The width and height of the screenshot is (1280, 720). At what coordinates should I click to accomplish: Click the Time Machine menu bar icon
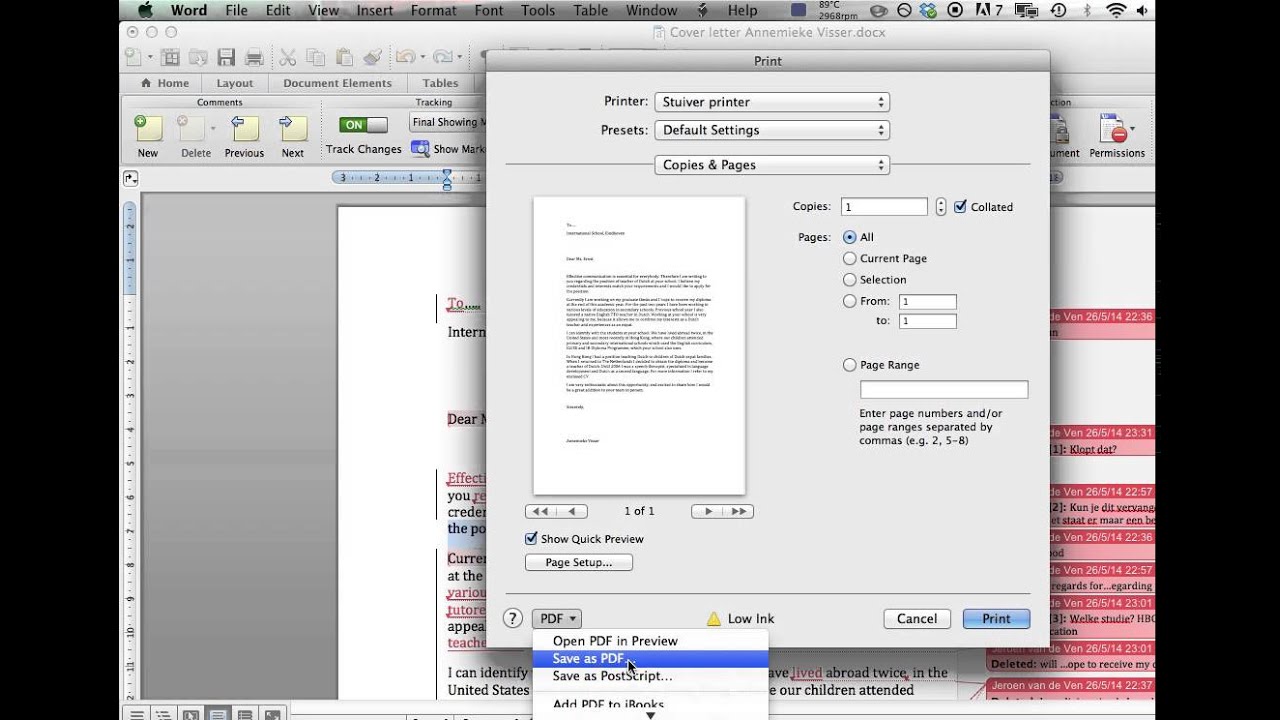(x=1058, y=10)
